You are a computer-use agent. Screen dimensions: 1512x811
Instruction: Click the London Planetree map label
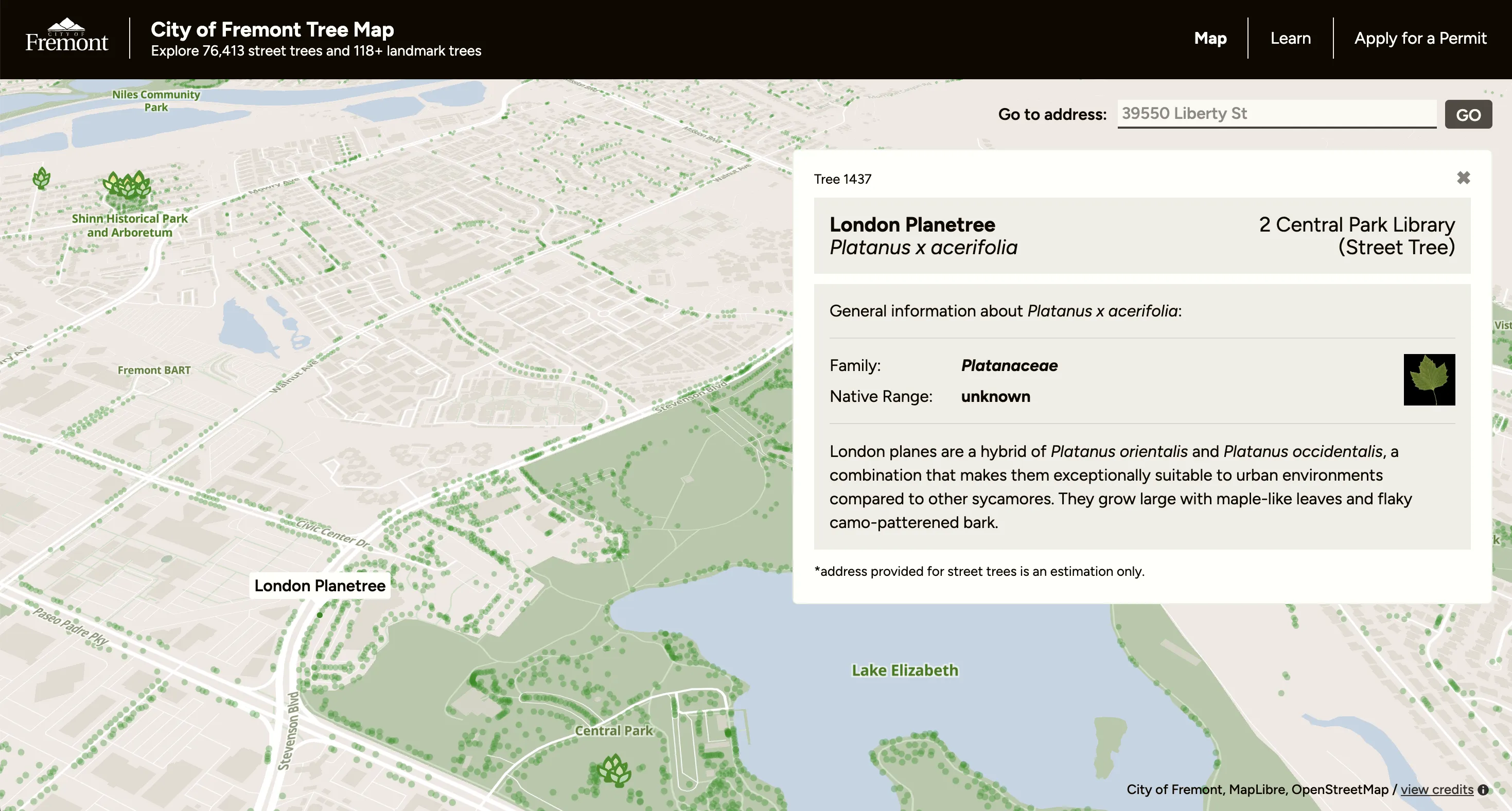pos(320,586)
